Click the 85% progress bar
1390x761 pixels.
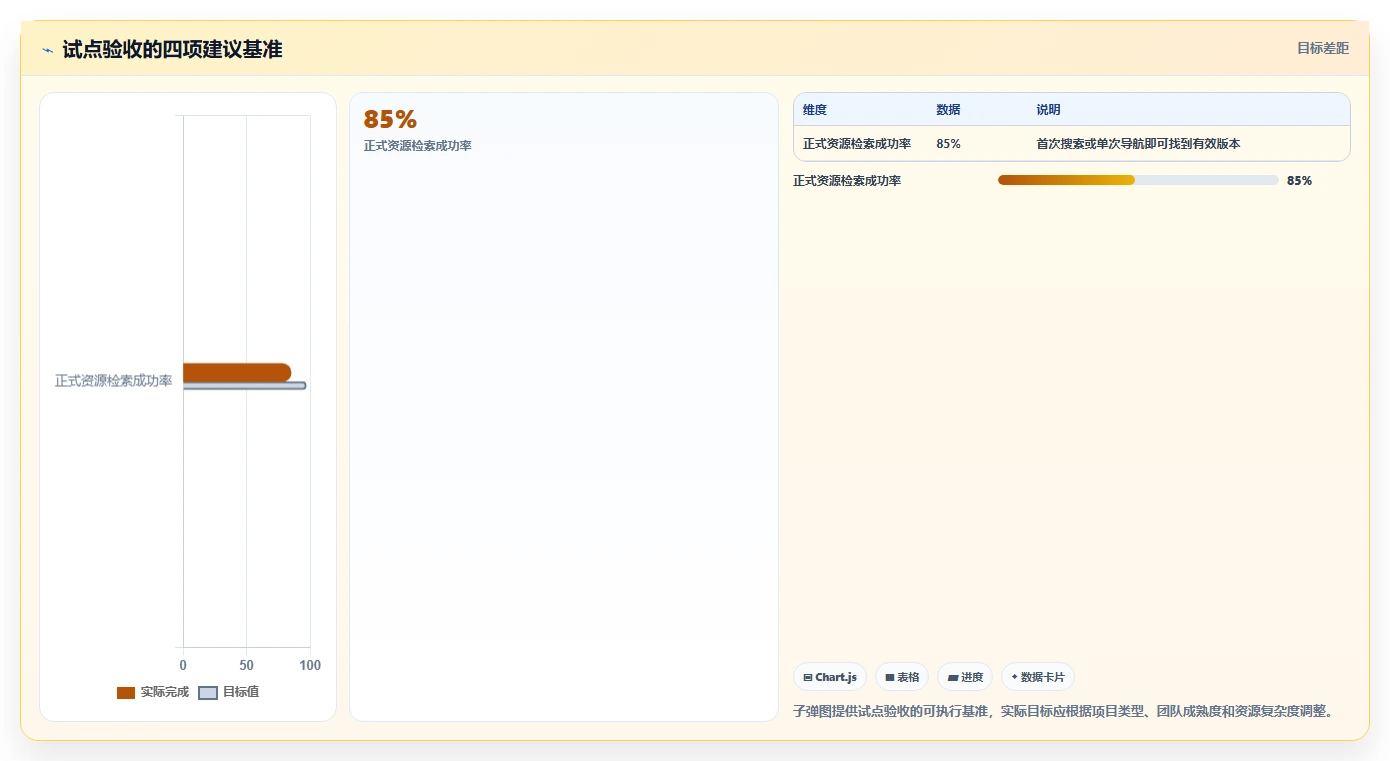click(x=1138, y=180)
